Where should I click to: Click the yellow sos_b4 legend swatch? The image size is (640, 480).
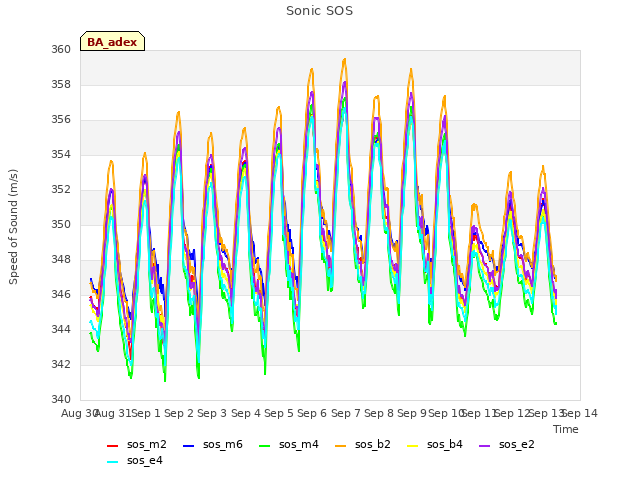point(413,446)
